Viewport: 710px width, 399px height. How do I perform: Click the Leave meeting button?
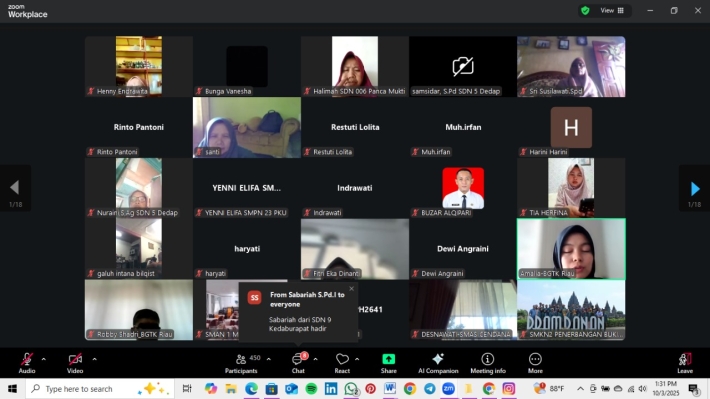(685, 363)
